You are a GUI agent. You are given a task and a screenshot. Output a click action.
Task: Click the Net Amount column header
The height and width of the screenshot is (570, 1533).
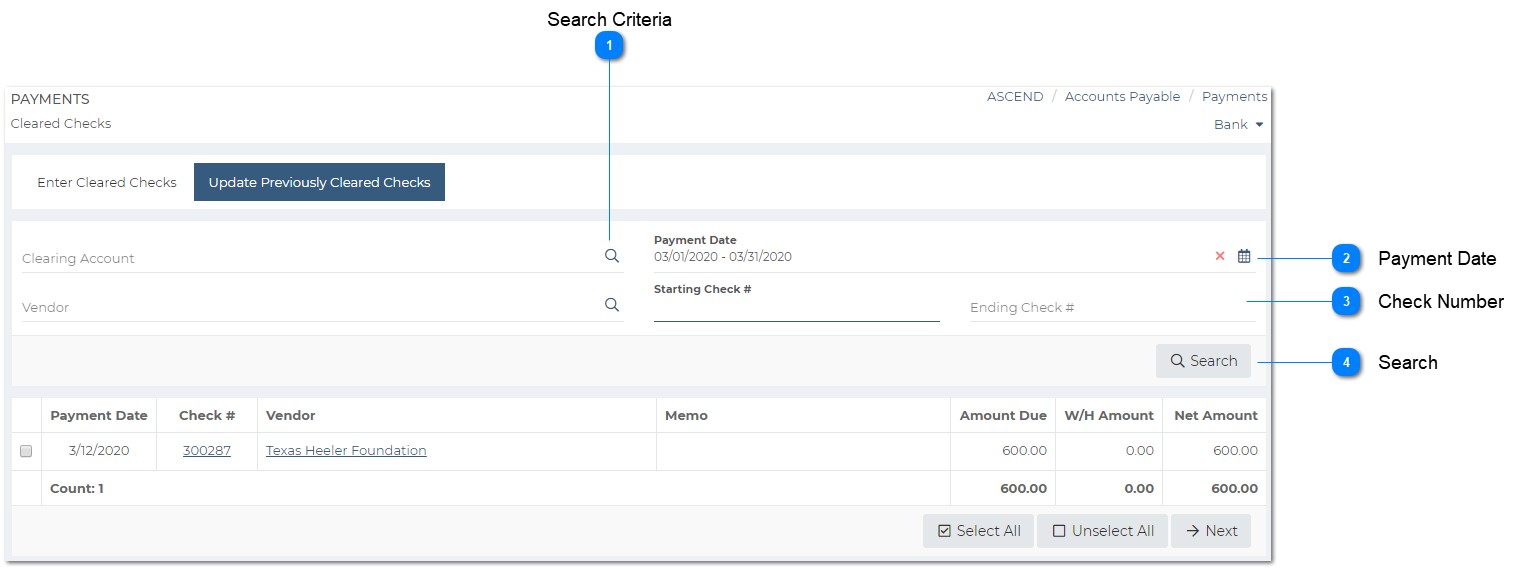[1215, 415]
